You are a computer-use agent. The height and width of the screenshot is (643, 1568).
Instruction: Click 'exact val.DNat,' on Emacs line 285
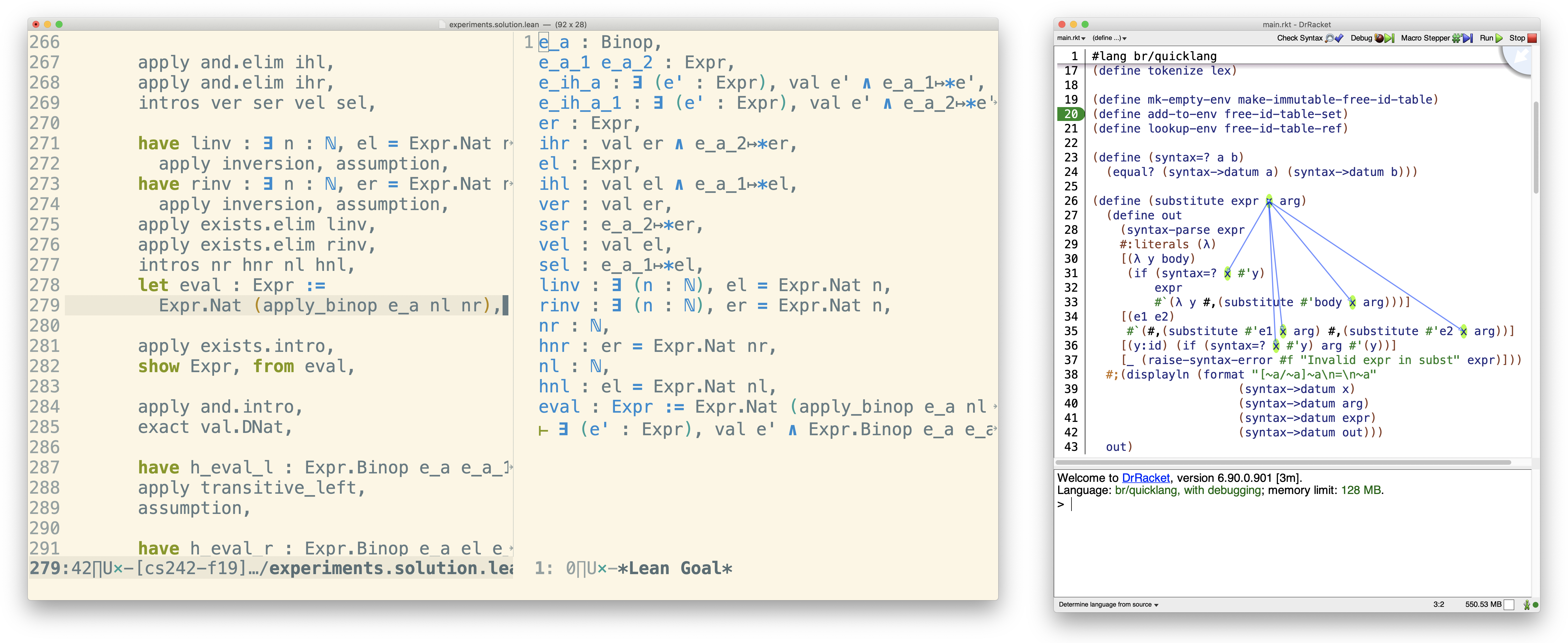pos(215,427)
